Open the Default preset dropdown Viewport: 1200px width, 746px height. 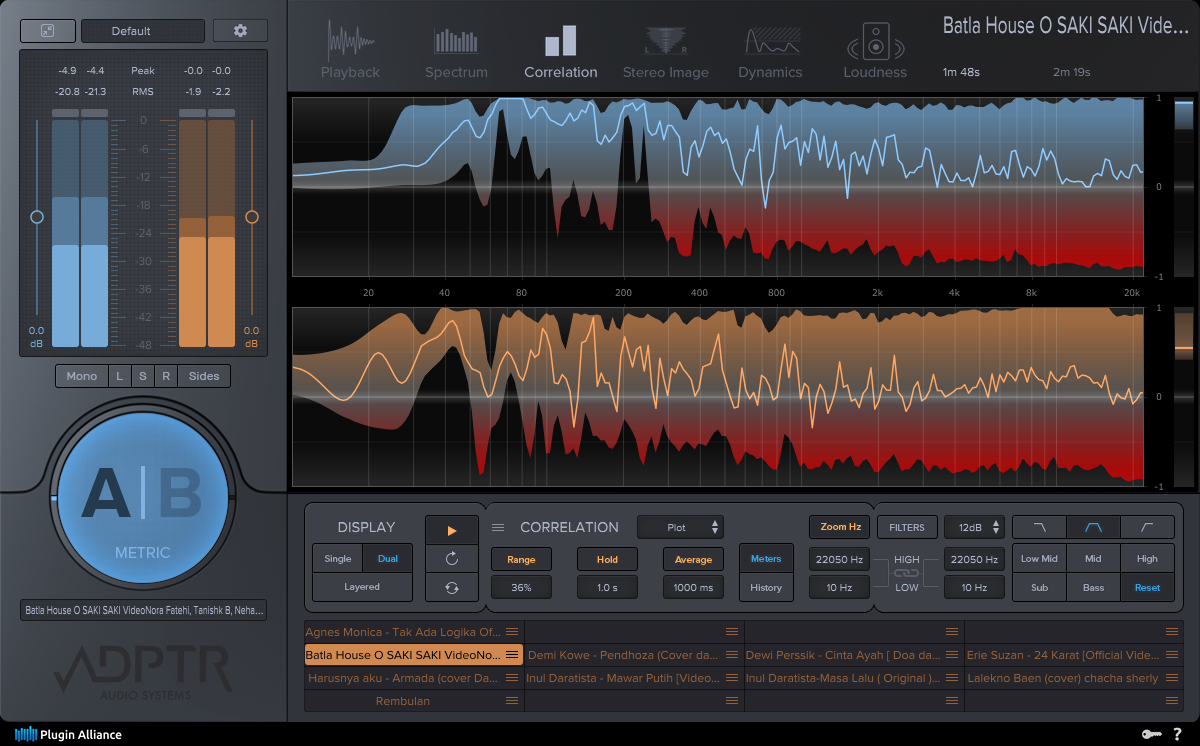point(143,31)
